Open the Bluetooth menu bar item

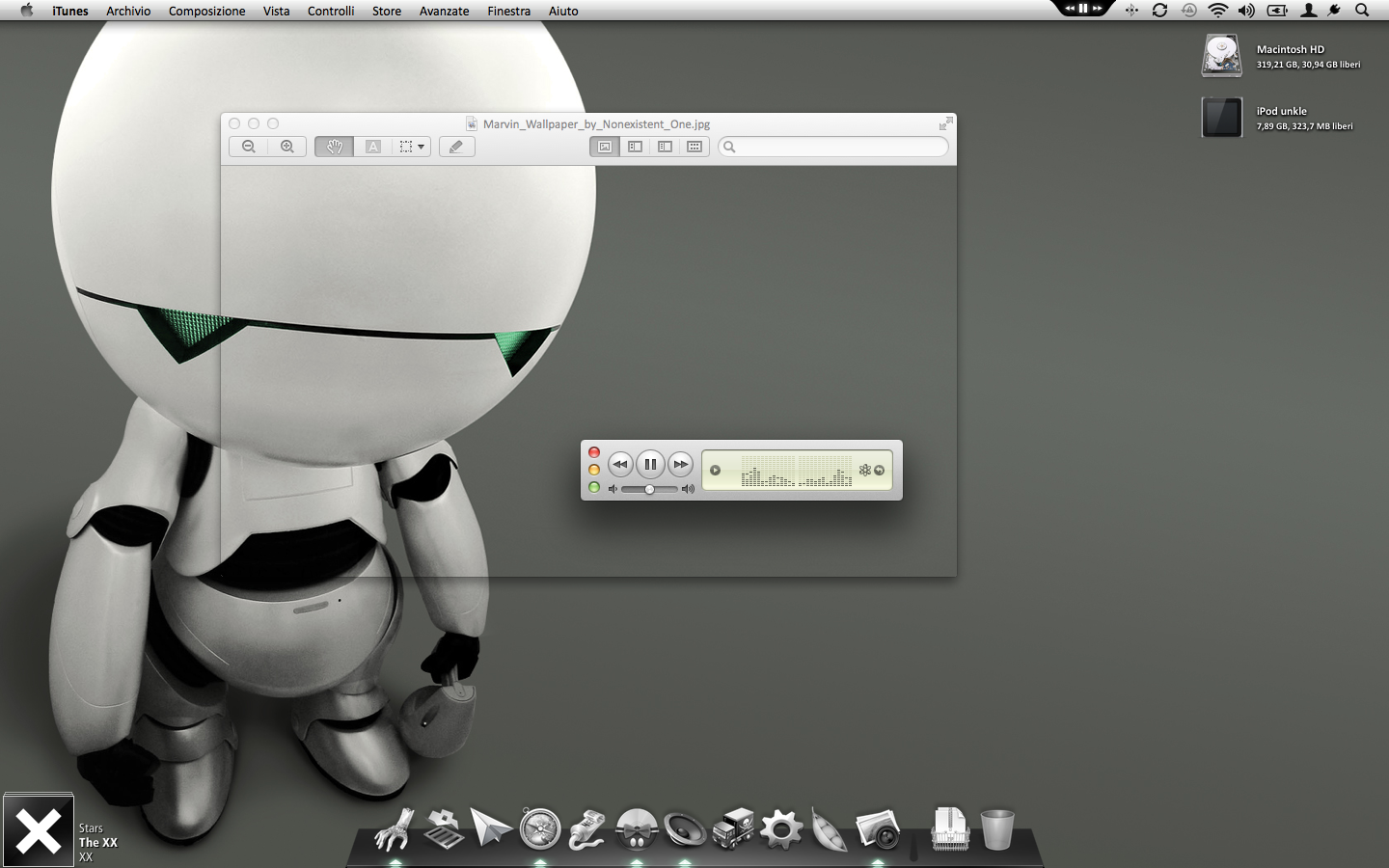click(1131, 11)
